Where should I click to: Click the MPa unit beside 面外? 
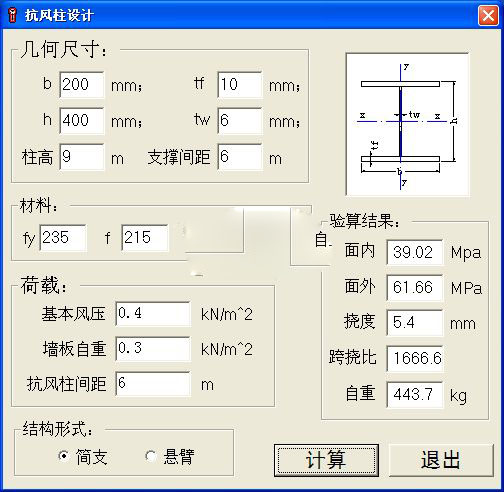point(466,288)
